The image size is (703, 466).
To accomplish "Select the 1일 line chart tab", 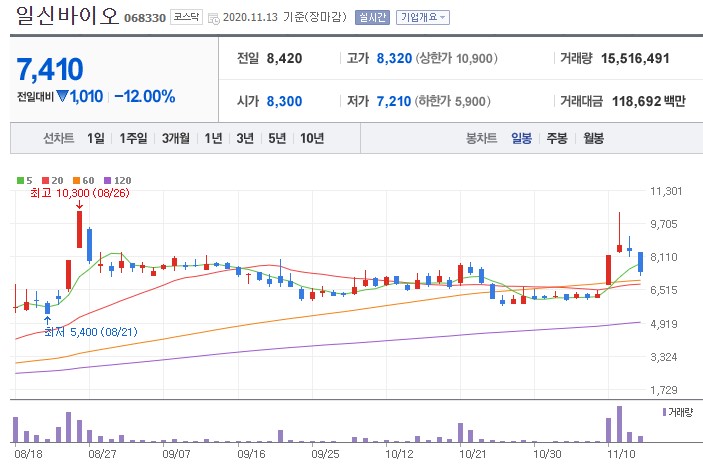I will [x=95, y=138].
